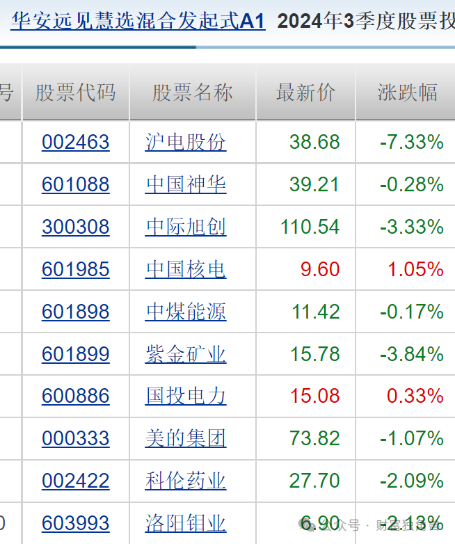Screen dimensions: 455x544
Task: Open the 华安远见慧选混合发起式A1 fund link
Action: click(x=138, y=21)
